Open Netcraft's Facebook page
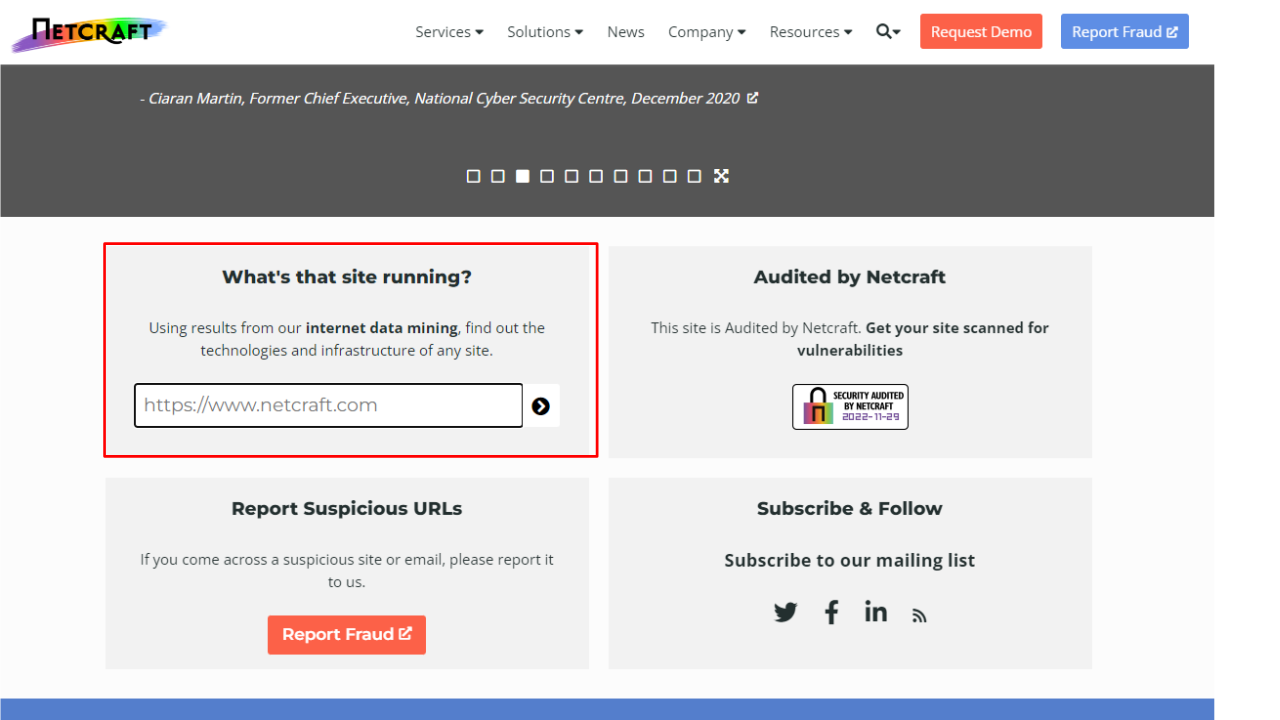 coord(831,612)
